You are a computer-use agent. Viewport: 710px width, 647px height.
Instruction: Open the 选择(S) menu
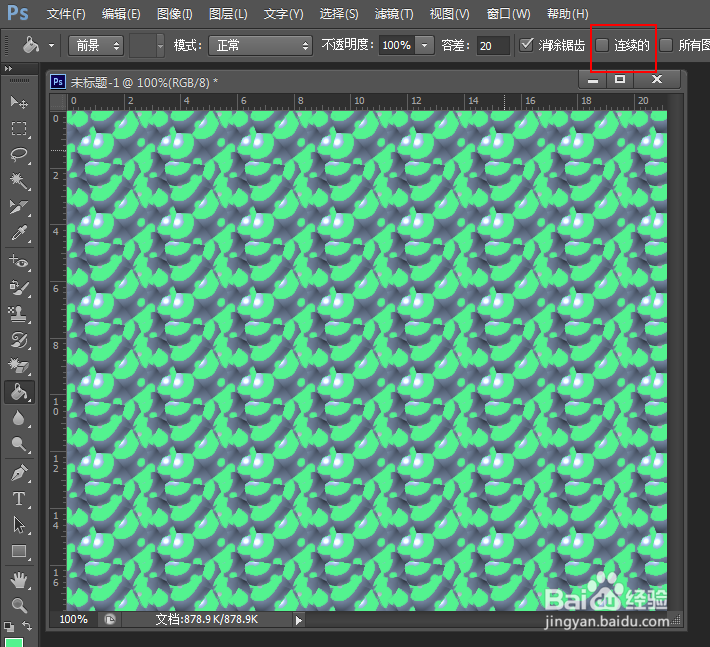(x=339, y=14)
